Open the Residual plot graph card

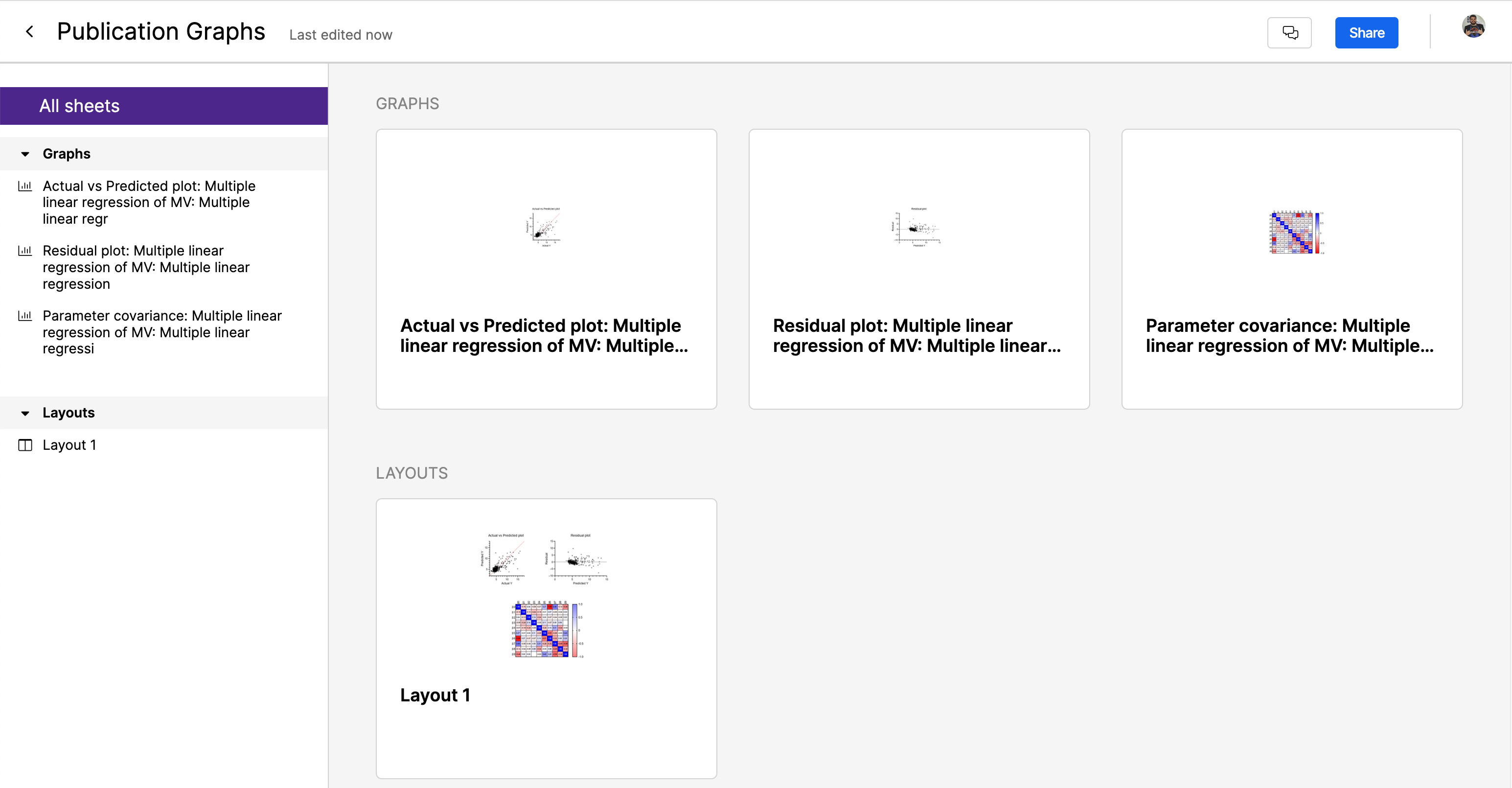(918, 270)
